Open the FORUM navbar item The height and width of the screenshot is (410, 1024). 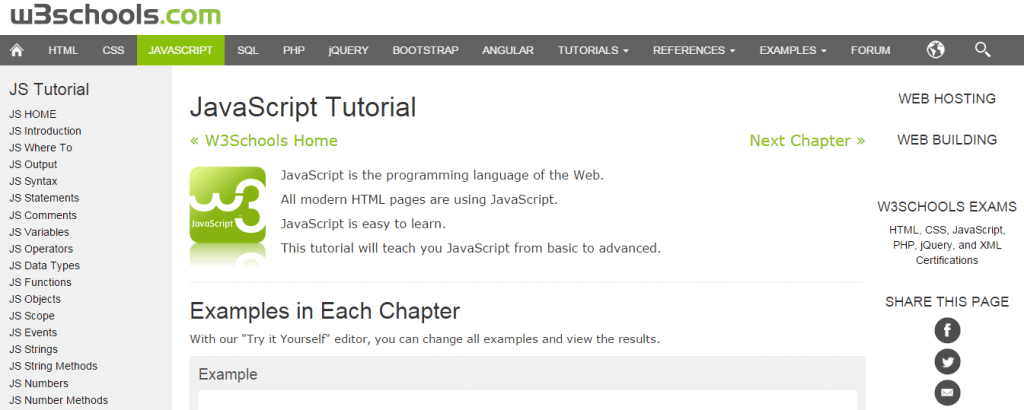point(871,50)
